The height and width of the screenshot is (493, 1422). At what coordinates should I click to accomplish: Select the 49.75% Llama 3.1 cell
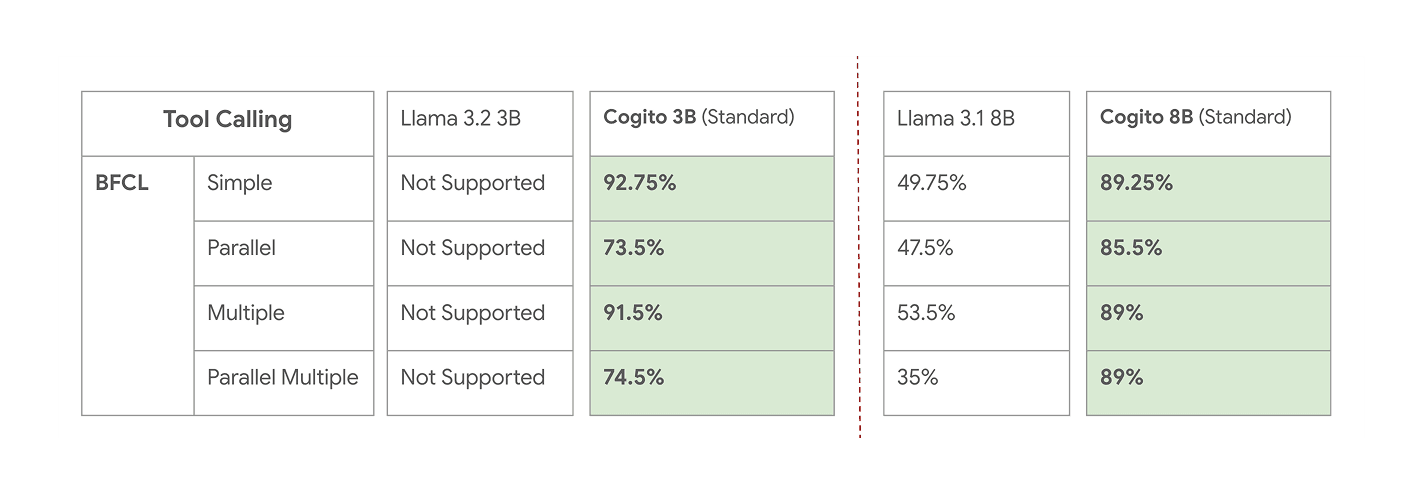click(x=932, y=184)
